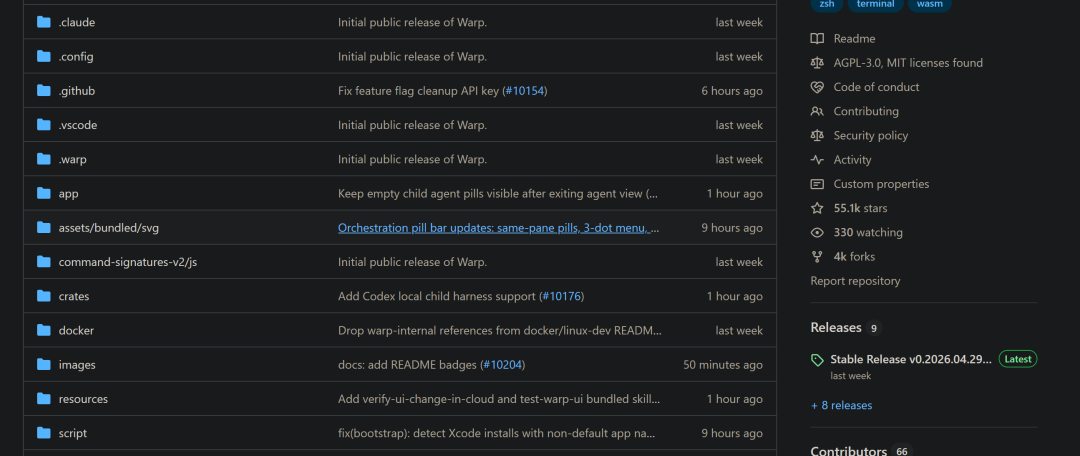Click the scale icon beside Security policy

coord(817,136)
